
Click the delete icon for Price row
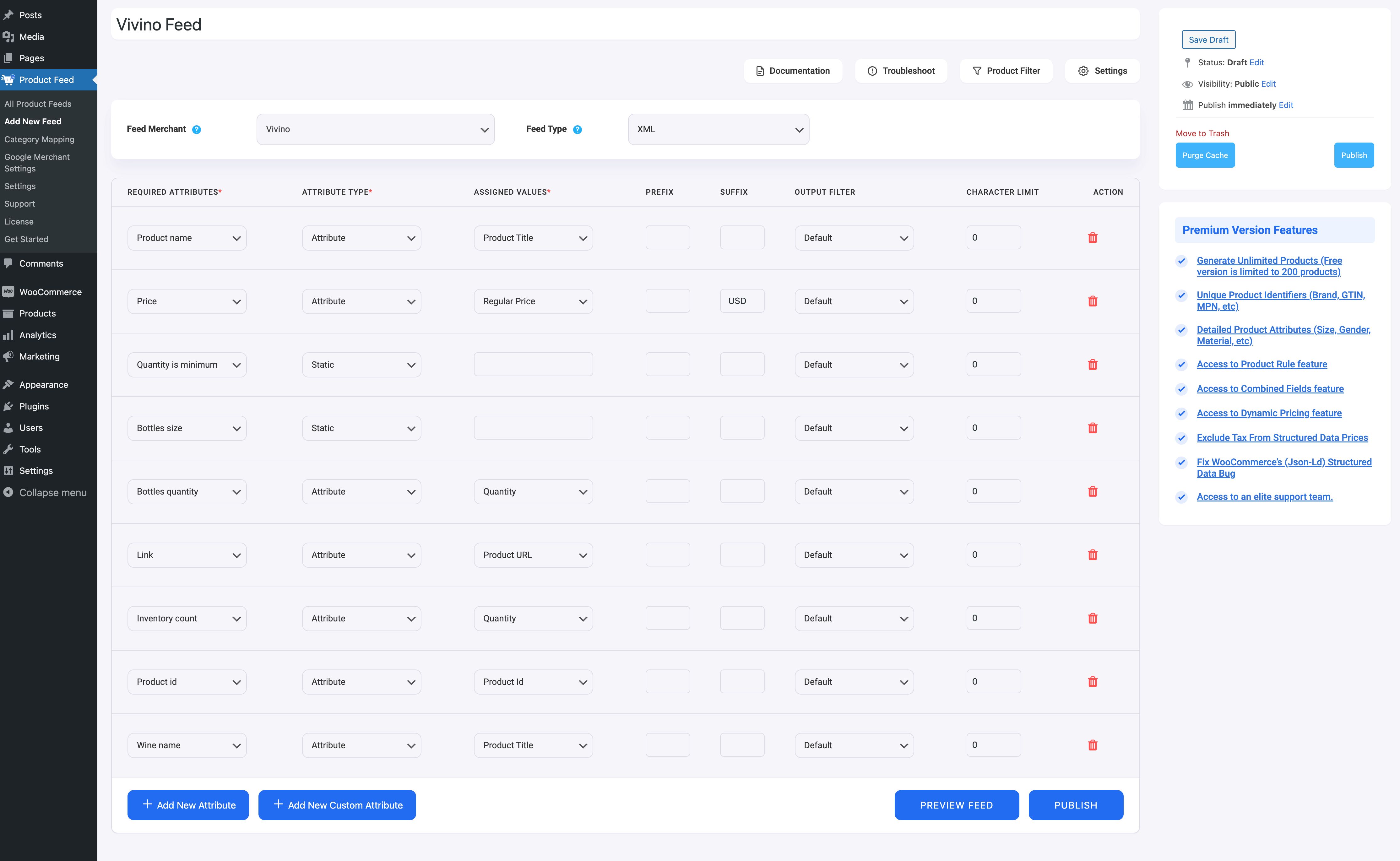click(1092, 301)
